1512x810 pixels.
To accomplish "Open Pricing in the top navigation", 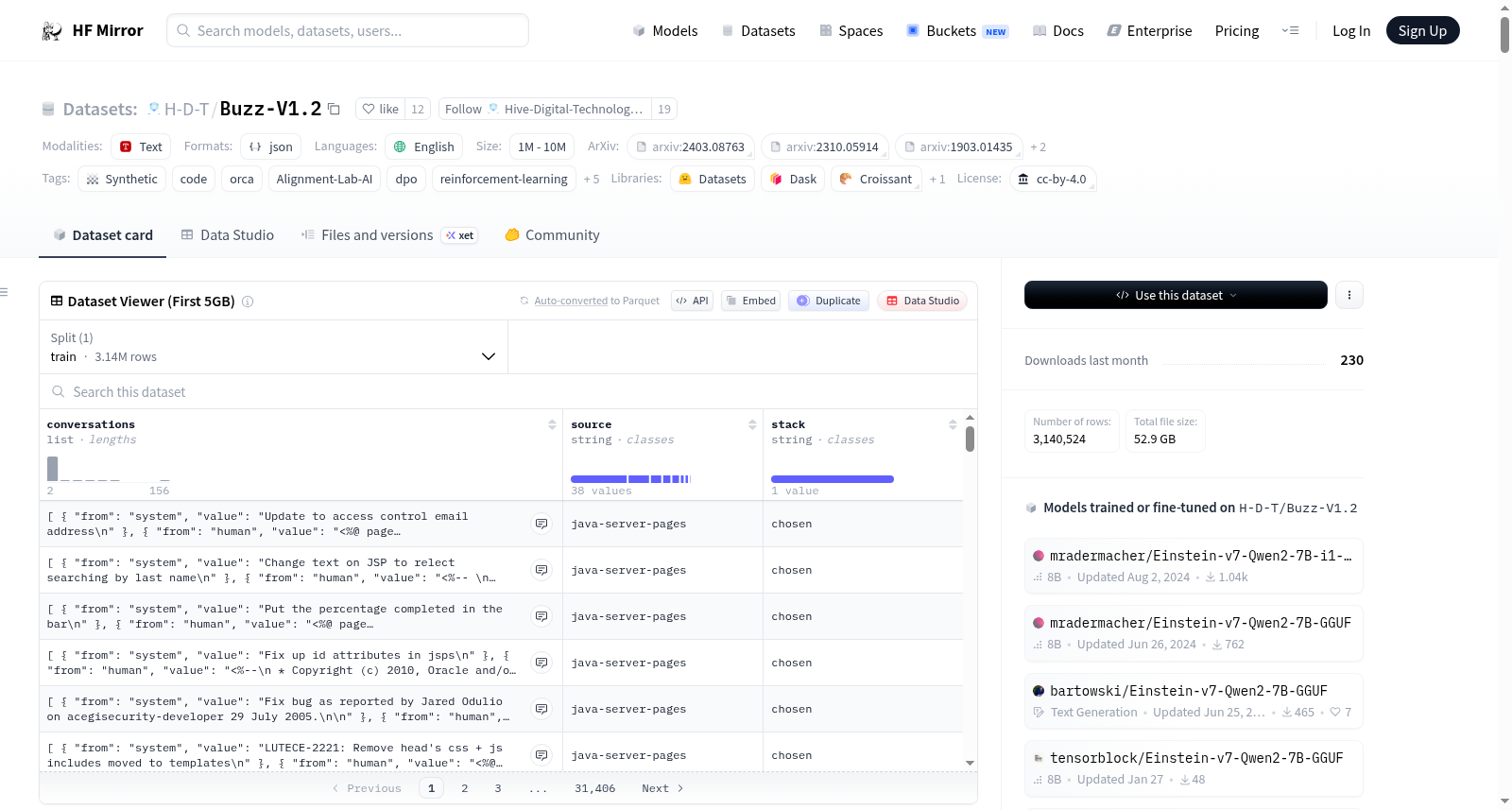I will coord(1237,30).
